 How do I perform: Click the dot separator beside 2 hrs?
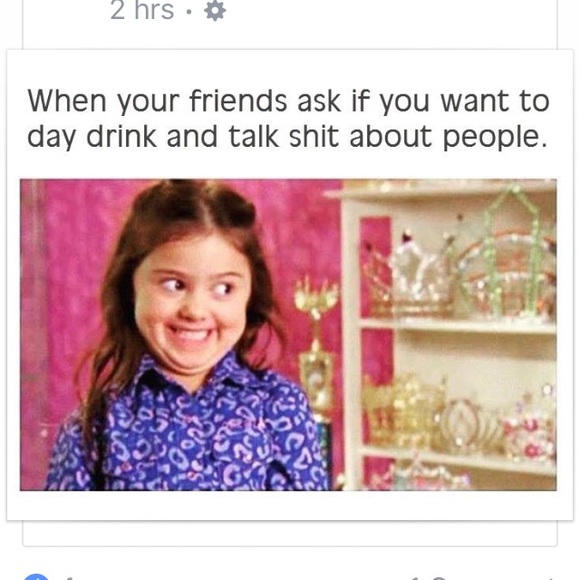click(x=189, y=12)
